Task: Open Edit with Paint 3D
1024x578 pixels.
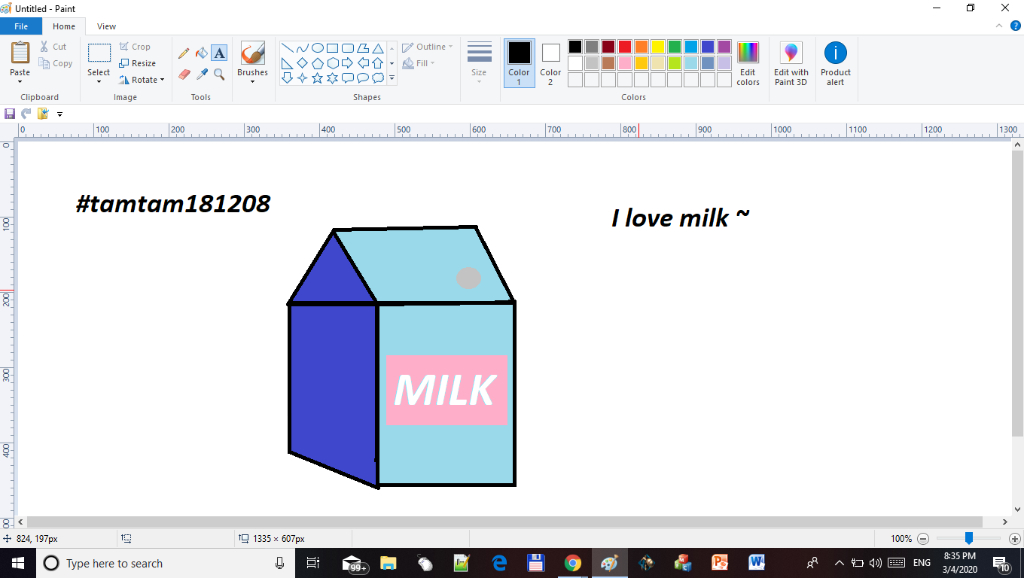Action: (791, 63)
